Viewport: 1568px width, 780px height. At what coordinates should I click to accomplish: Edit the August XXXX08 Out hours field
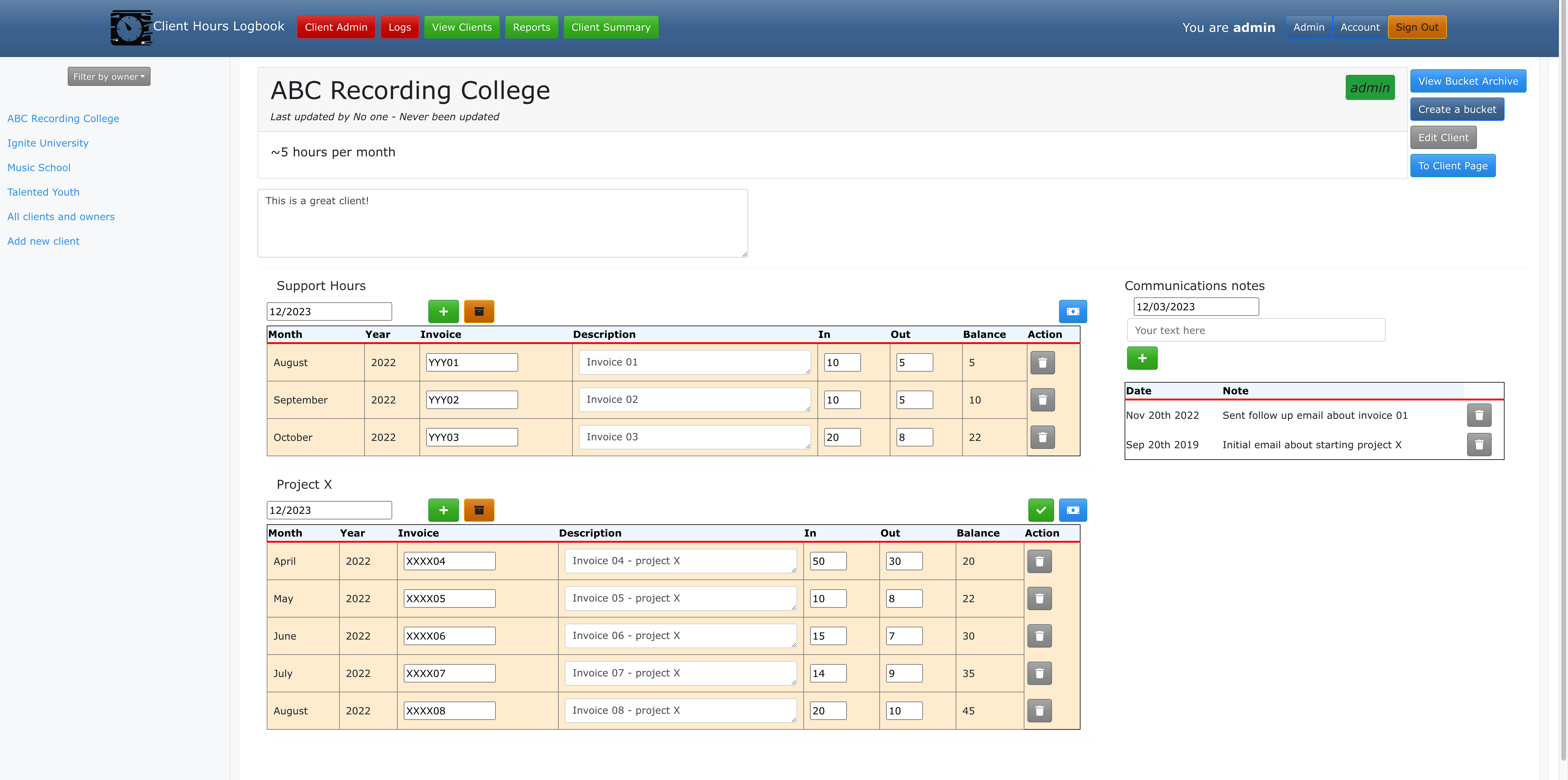coord(904,710)
